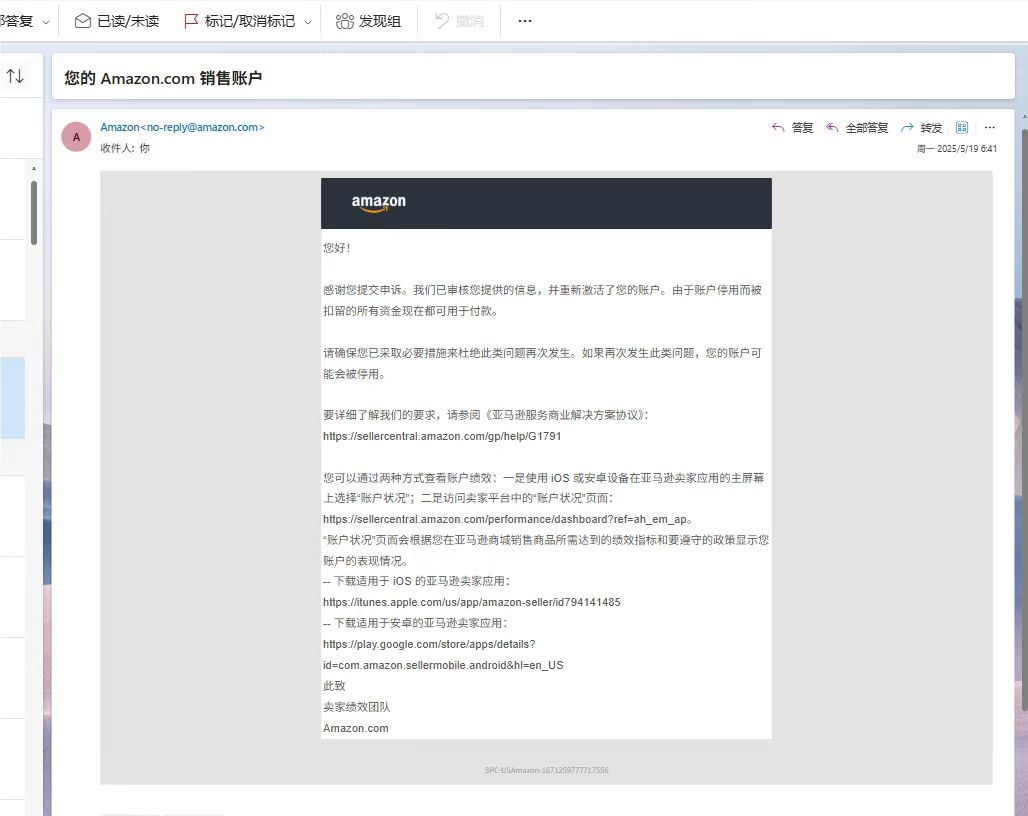The image size is (1028, 816).
Task: Click the message list scrollbar thumb
Action: point(33,212)
